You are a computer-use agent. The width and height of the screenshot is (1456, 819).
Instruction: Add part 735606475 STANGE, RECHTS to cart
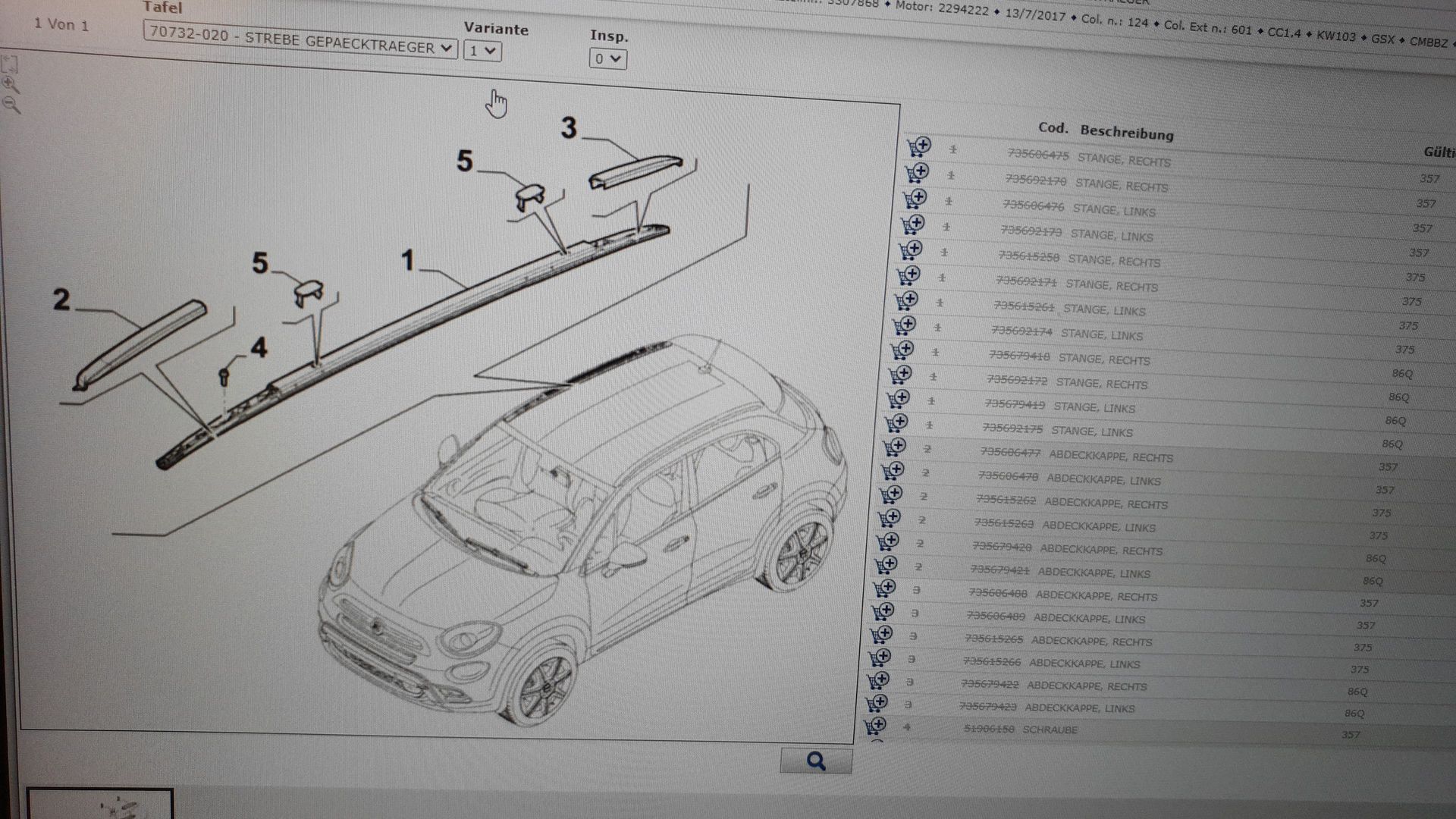(918, 146)
